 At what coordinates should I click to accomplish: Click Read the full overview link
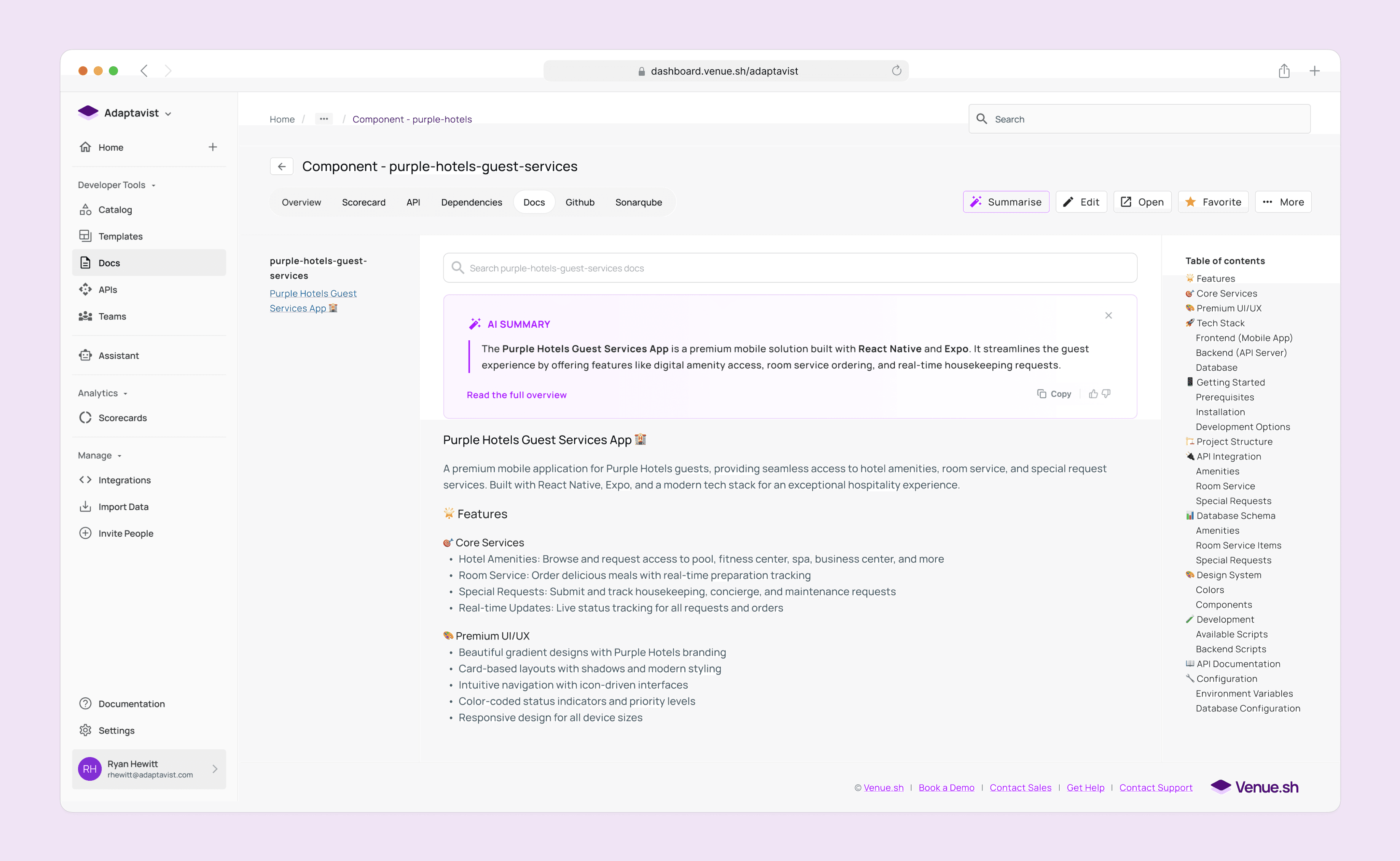517,395
